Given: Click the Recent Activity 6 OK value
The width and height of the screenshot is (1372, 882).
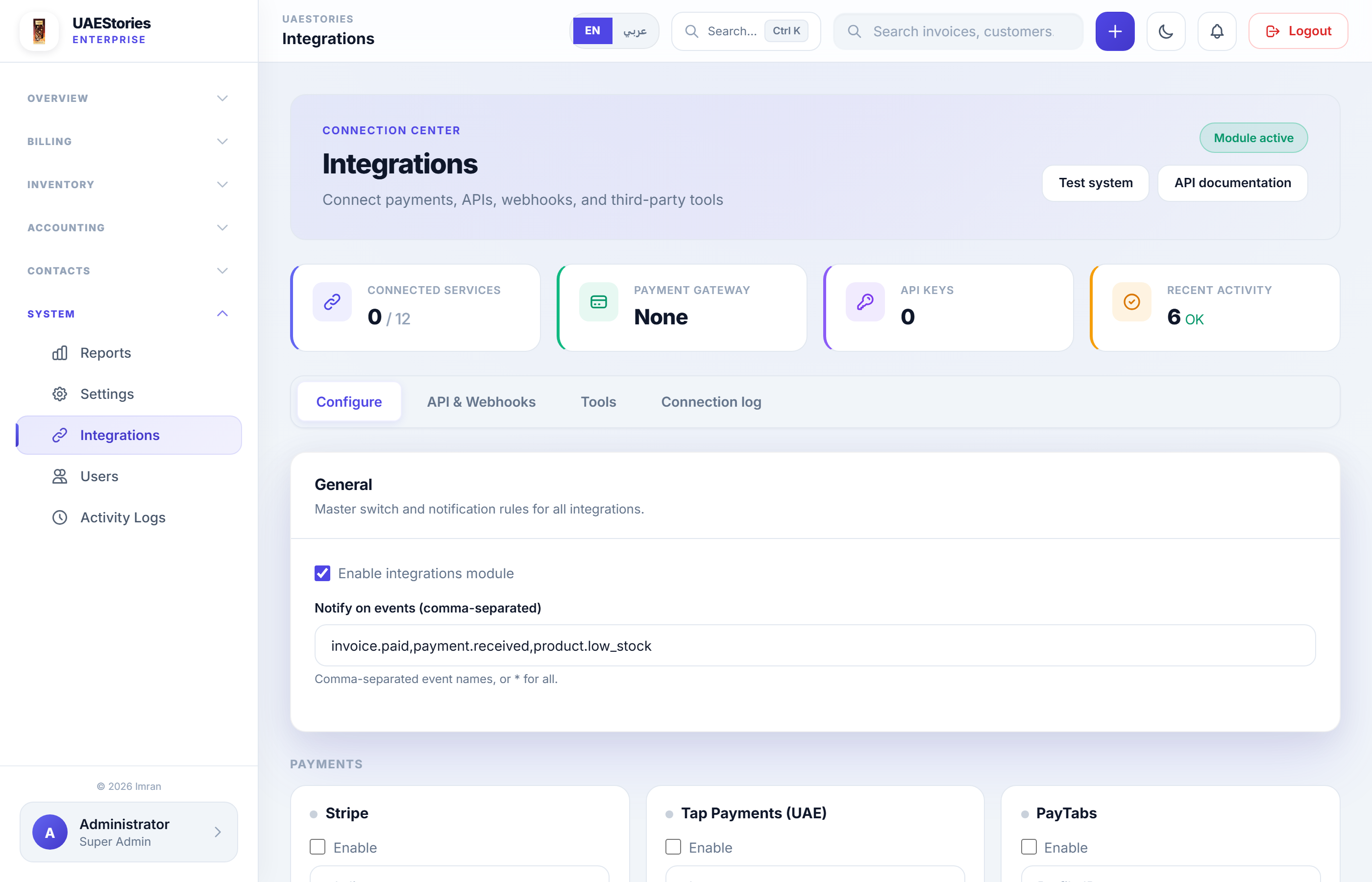Looking at the screenshot, I should 1185,318.
